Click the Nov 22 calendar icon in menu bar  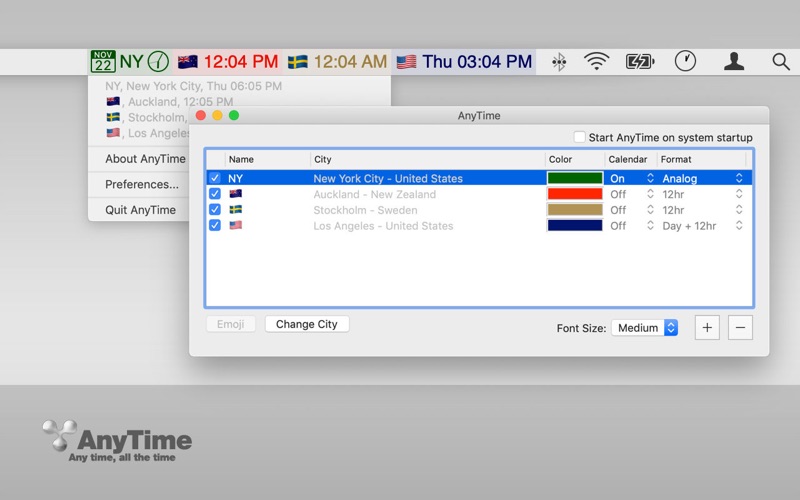click(x=103, y=62)
